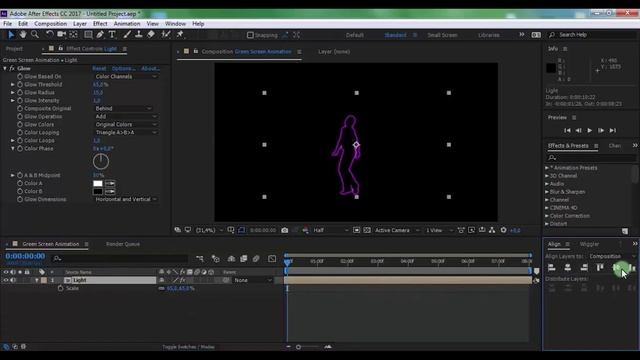
Task: Click the Glow About link
Action: point(150,69)
